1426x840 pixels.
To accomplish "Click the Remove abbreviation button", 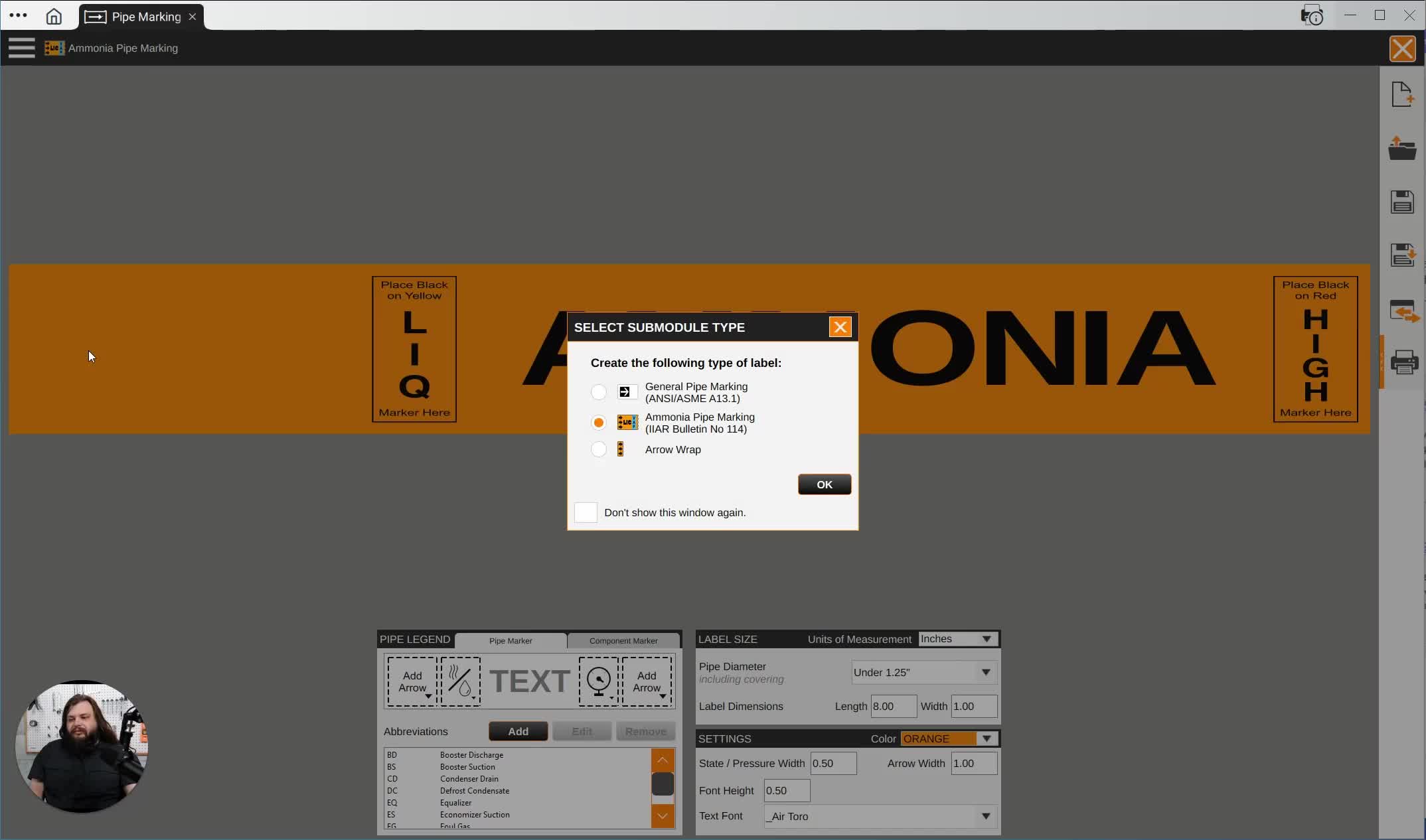I will click(645, 731).
